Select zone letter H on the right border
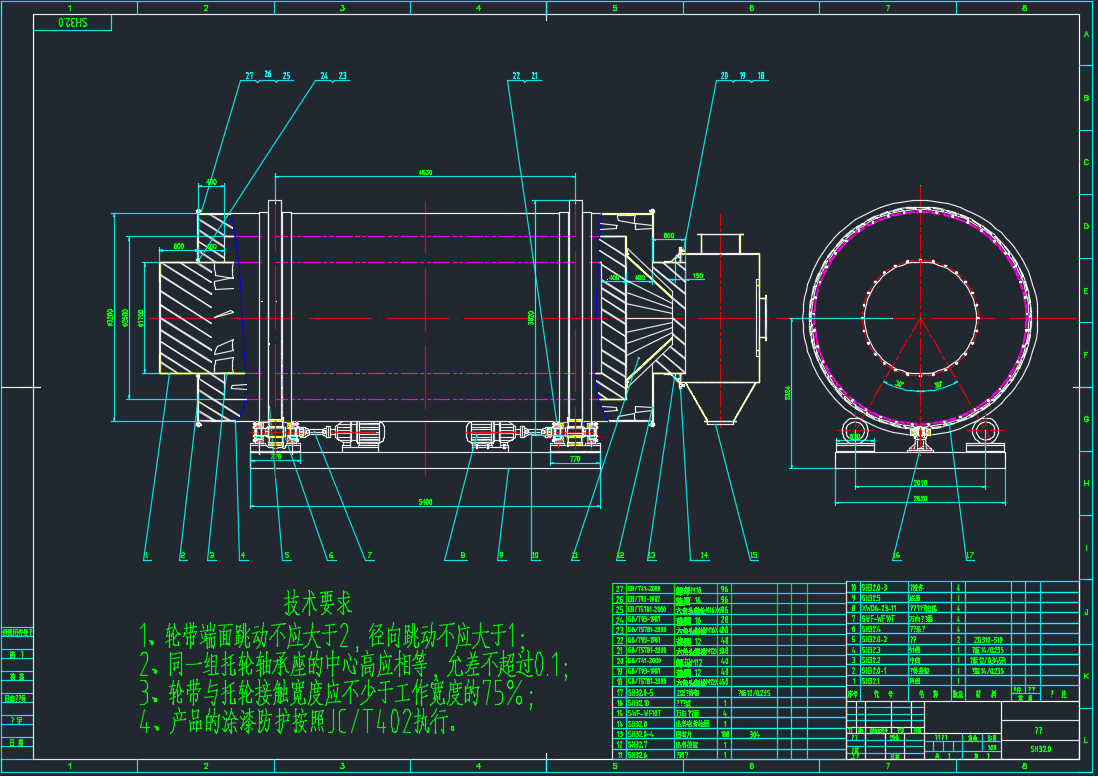1098x777 pixels. tap(1086, 484)
